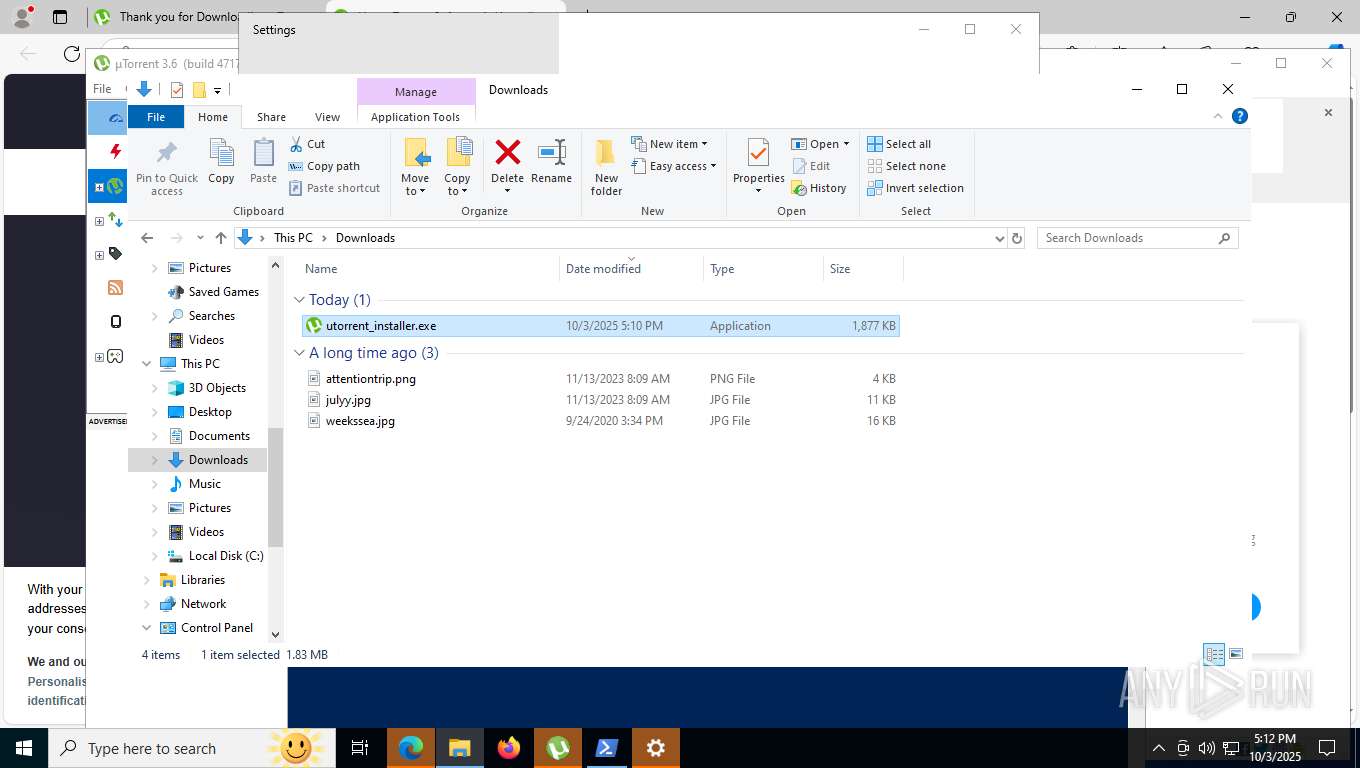Click Paste shortcut in ribbon
Image resolution: width=1360 pixels, height=768 pixels.
334,188
